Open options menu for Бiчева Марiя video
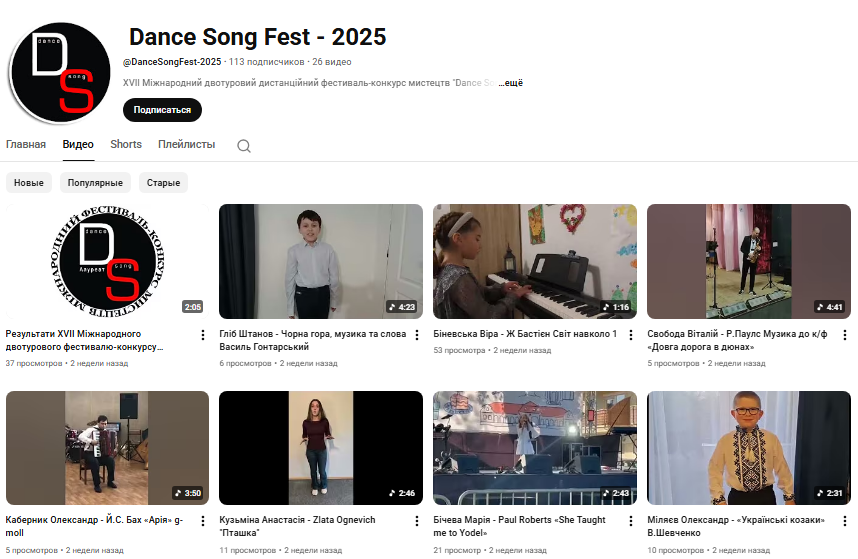Screen dimensions: 858x559 630,523
